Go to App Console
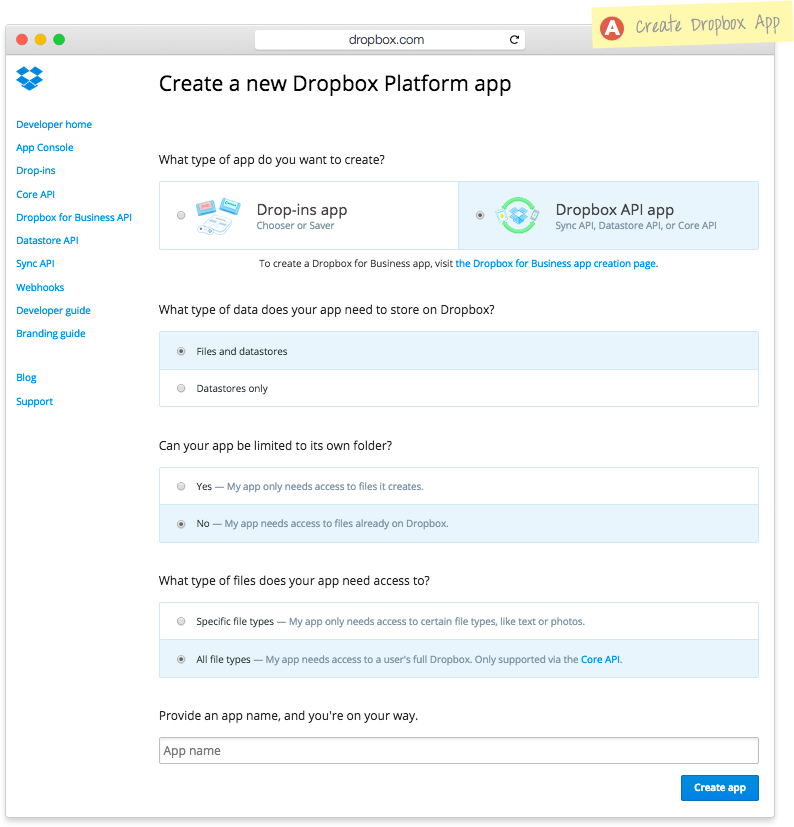The image size is (794, 827). pyautogui.click(x=45, y=148)
